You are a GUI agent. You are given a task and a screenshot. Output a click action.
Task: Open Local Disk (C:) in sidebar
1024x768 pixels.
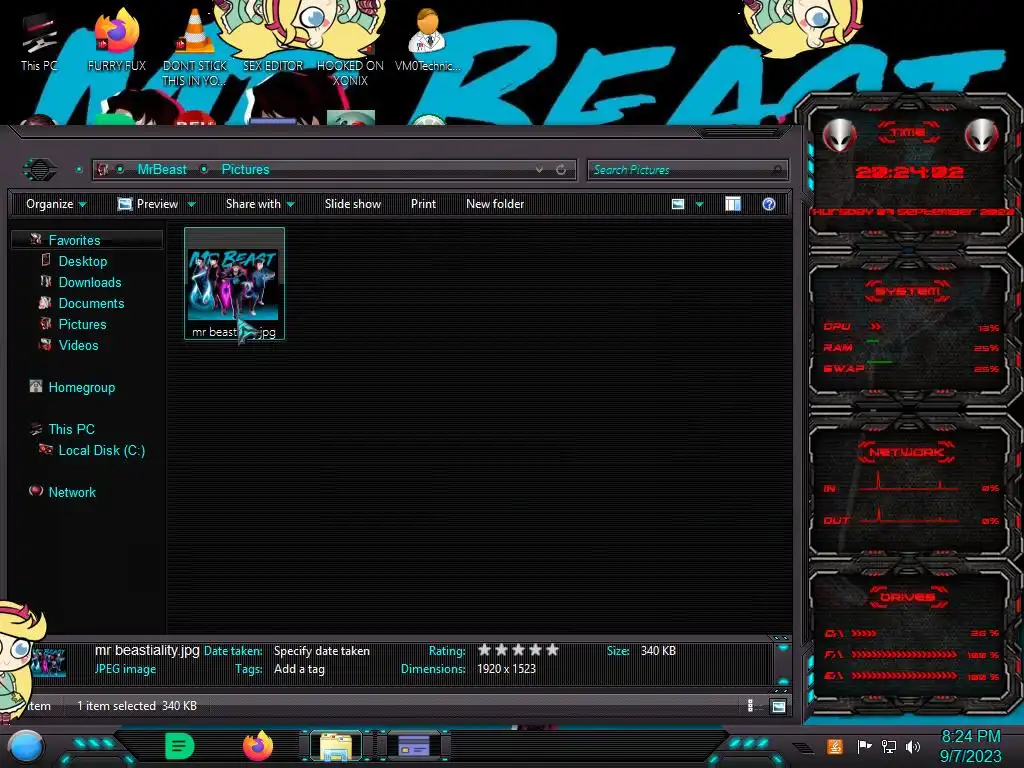coord(102,450)
